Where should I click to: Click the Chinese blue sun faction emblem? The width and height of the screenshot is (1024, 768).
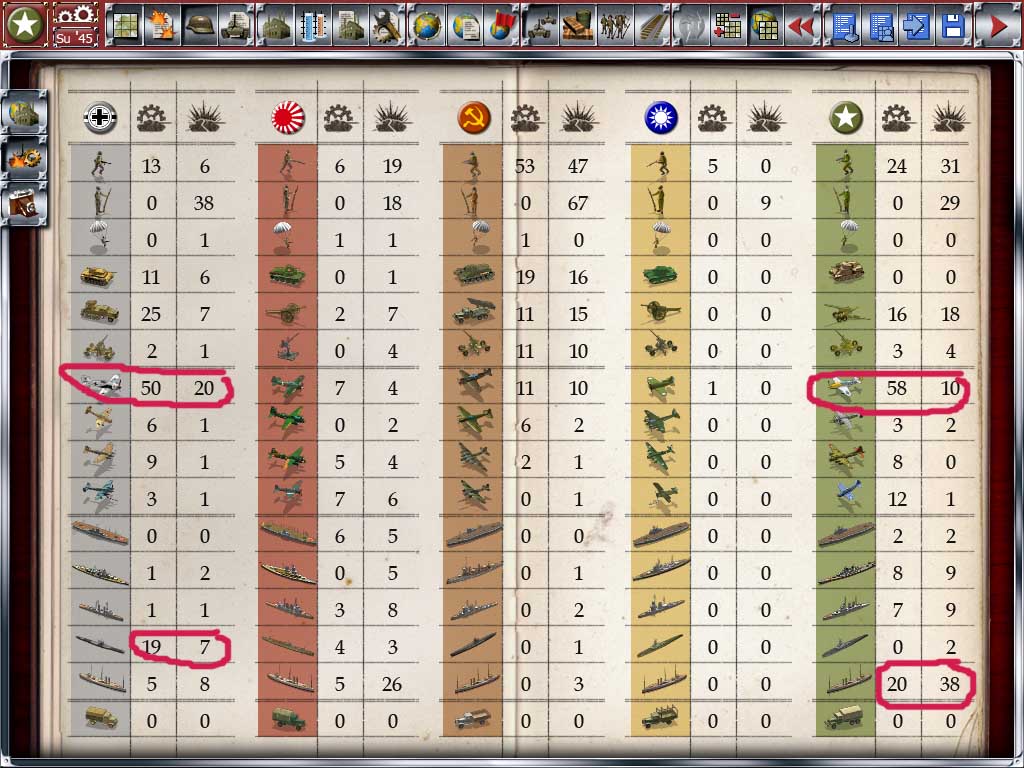(660, 118)
